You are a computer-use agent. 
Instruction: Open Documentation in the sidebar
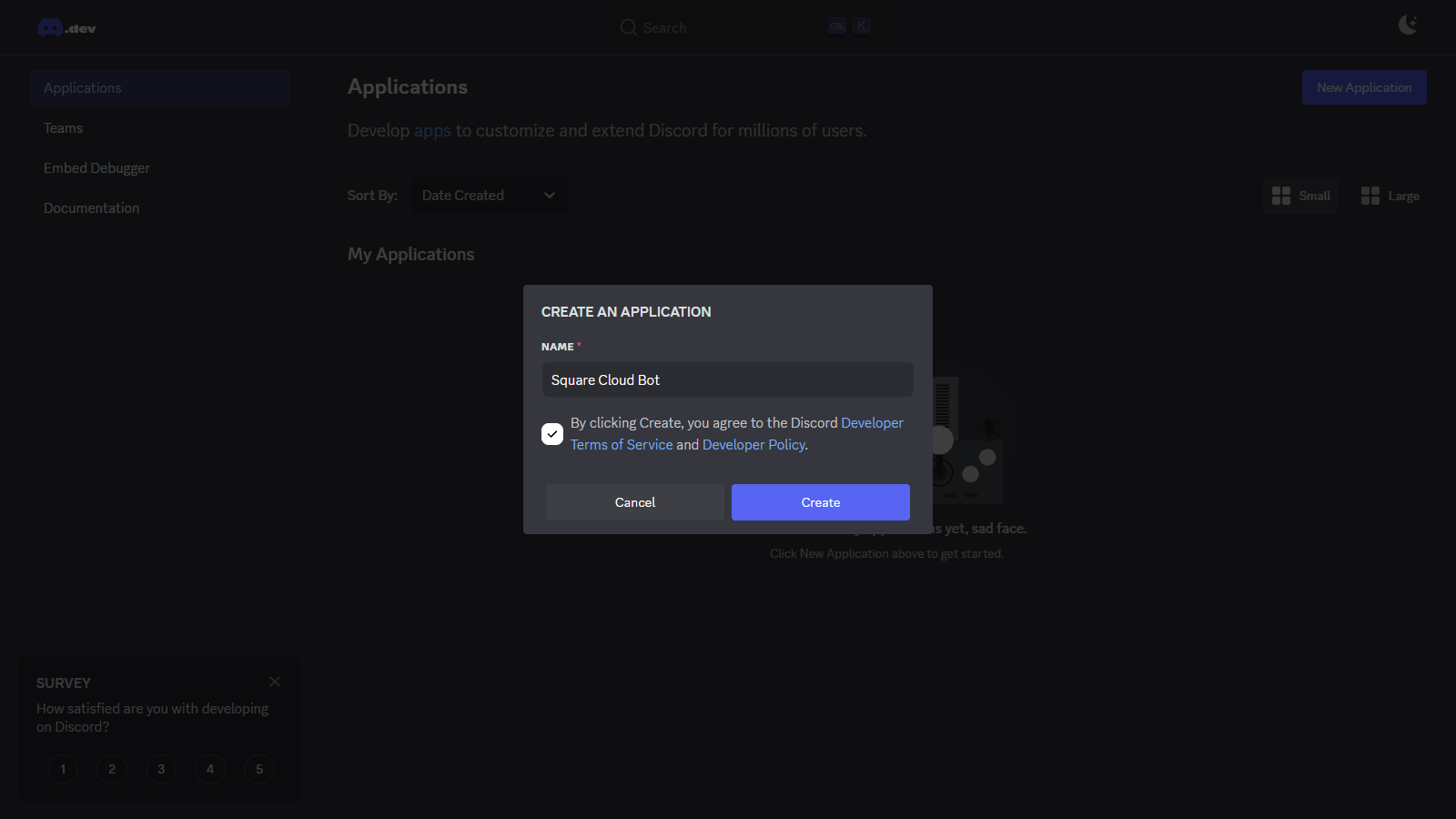[x=159, y=208]
